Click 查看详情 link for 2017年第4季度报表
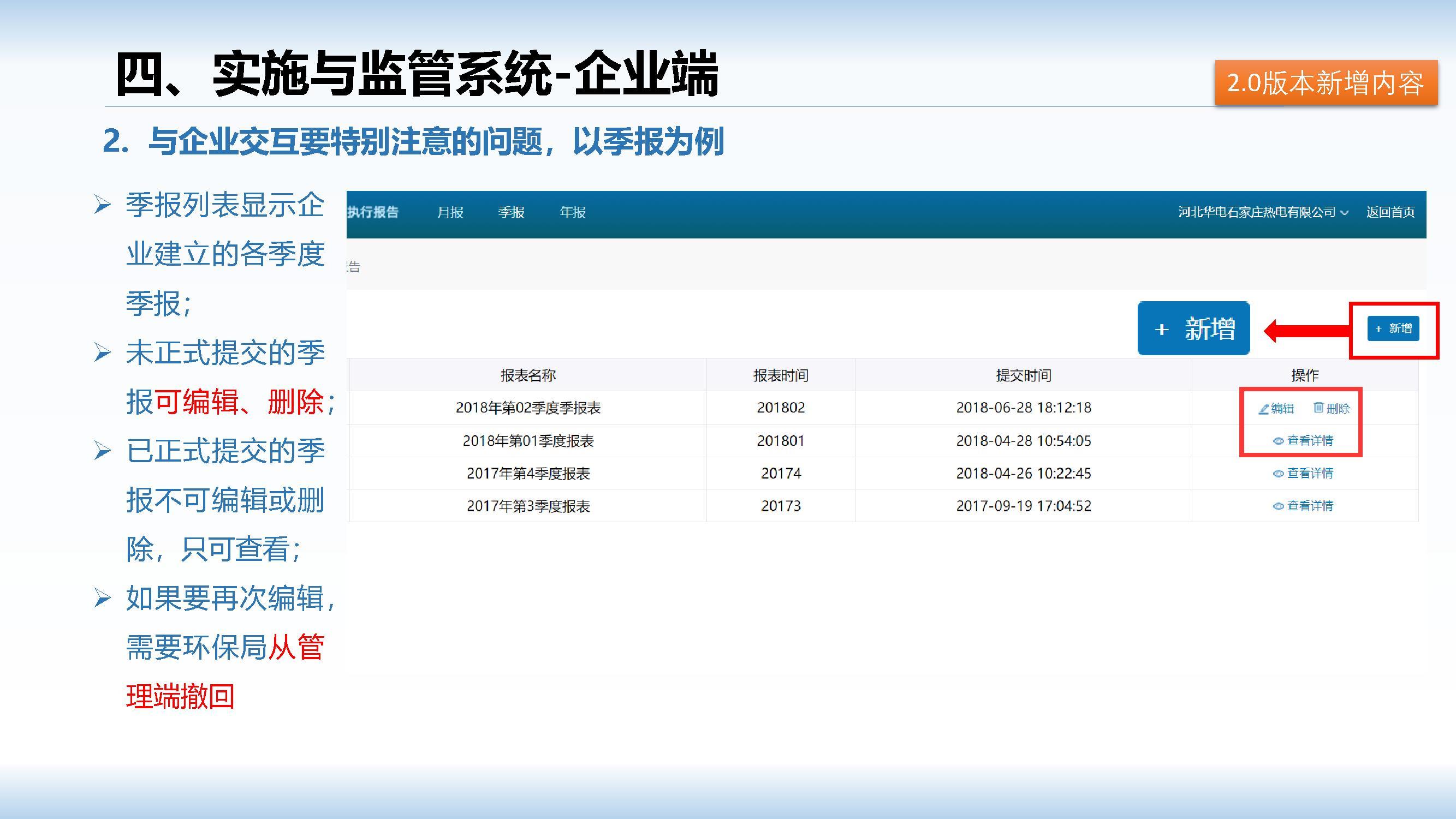The height and width of the screenshot is (819, 1456). 1309,473
